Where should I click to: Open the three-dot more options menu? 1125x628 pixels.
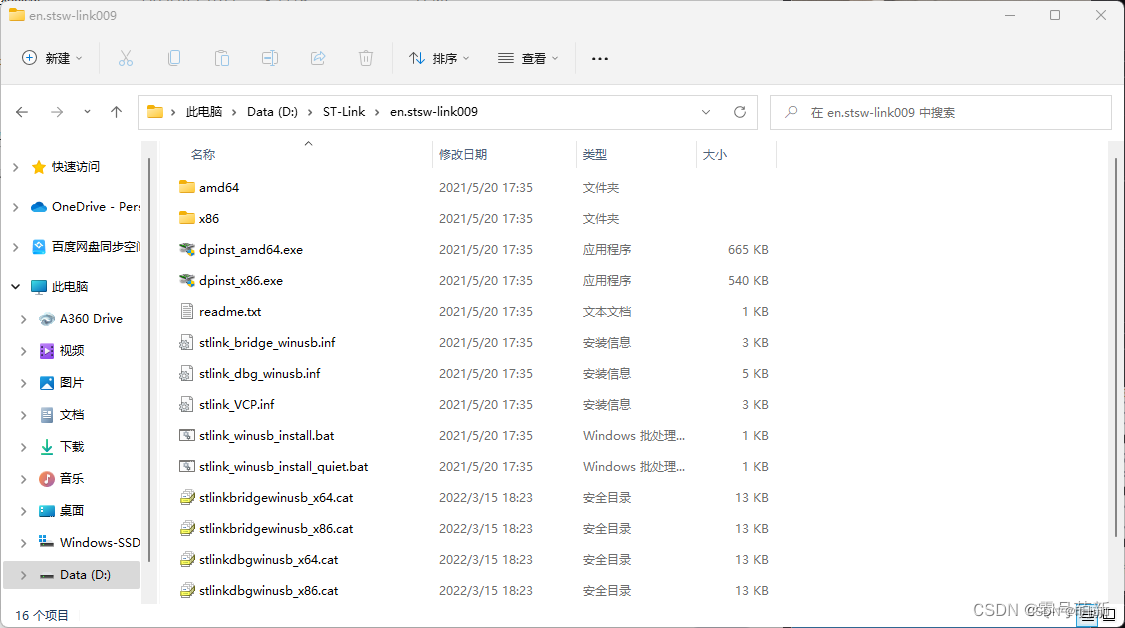point(600,58)
